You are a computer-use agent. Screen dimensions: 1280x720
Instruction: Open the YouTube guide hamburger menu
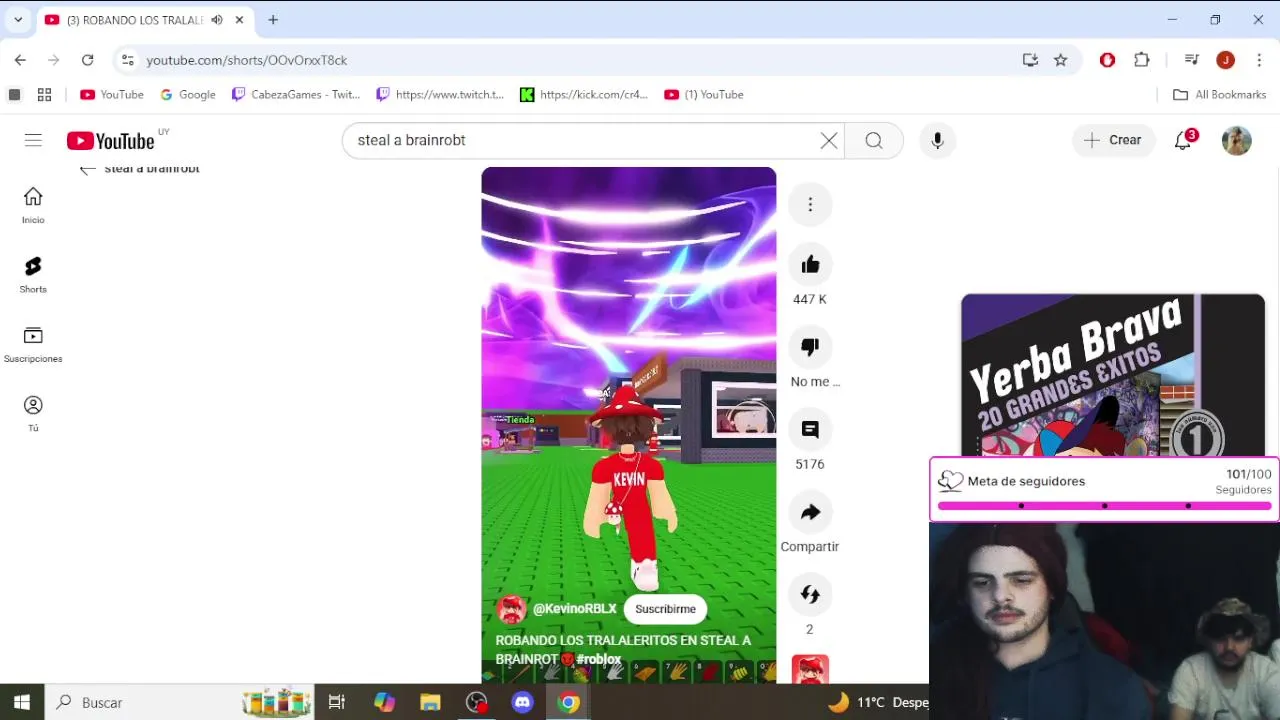tap(33, 140)
